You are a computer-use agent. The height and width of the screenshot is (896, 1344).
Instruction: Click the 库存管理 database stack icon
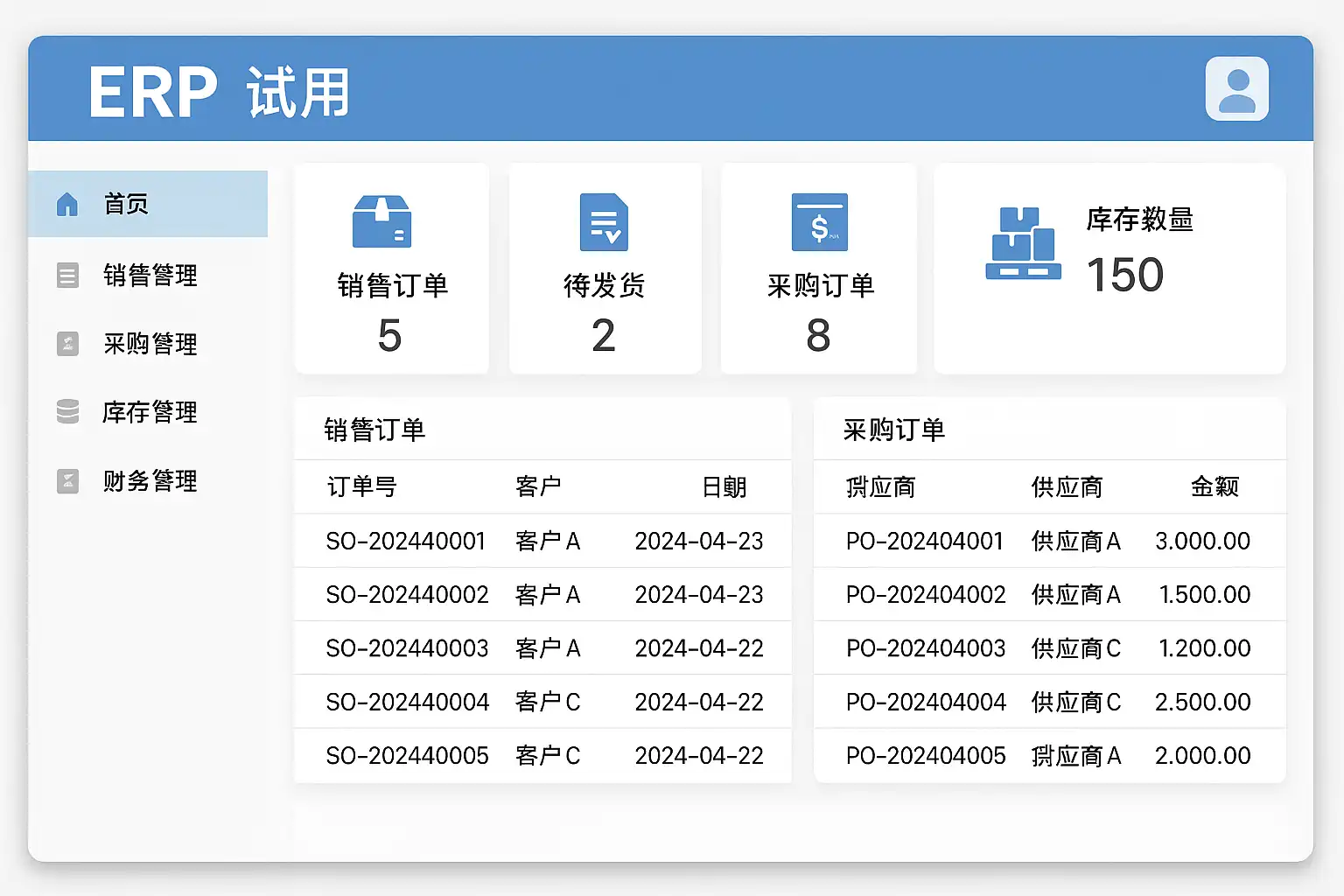coord(67,412)
